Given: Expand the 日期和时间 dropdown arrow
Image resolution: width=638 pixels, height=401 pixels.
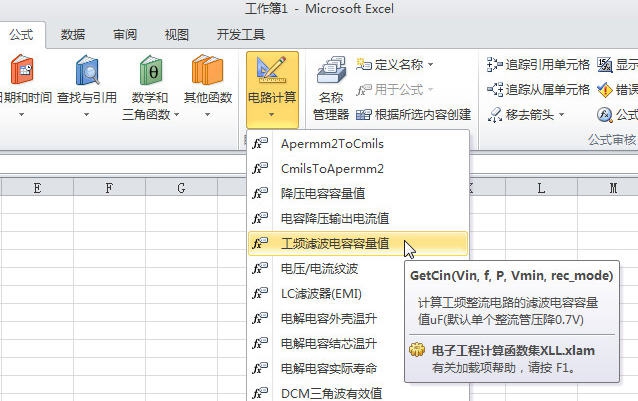Looking at the screenshot, I should [22, 115].
